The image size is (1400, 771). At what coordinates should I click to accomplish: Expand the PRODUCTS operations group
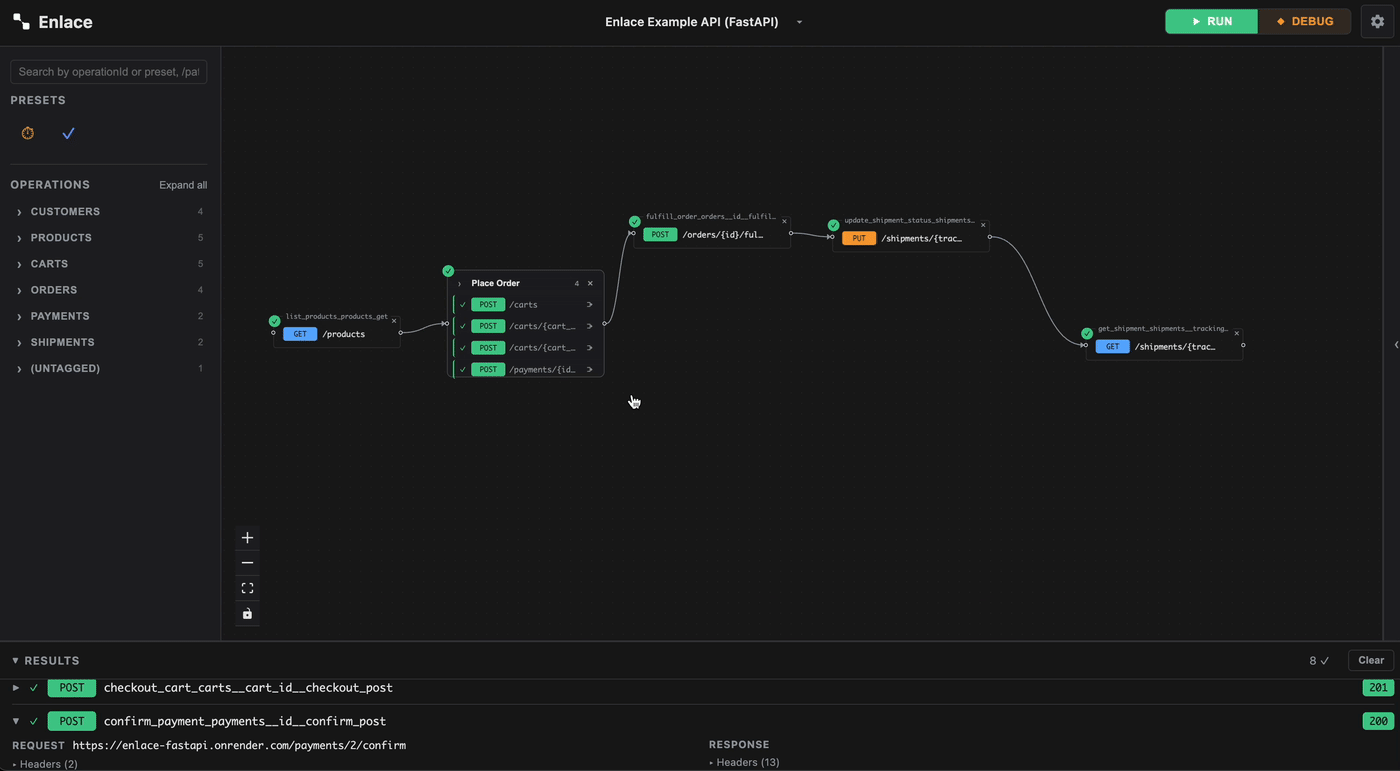tap(19, 238)
